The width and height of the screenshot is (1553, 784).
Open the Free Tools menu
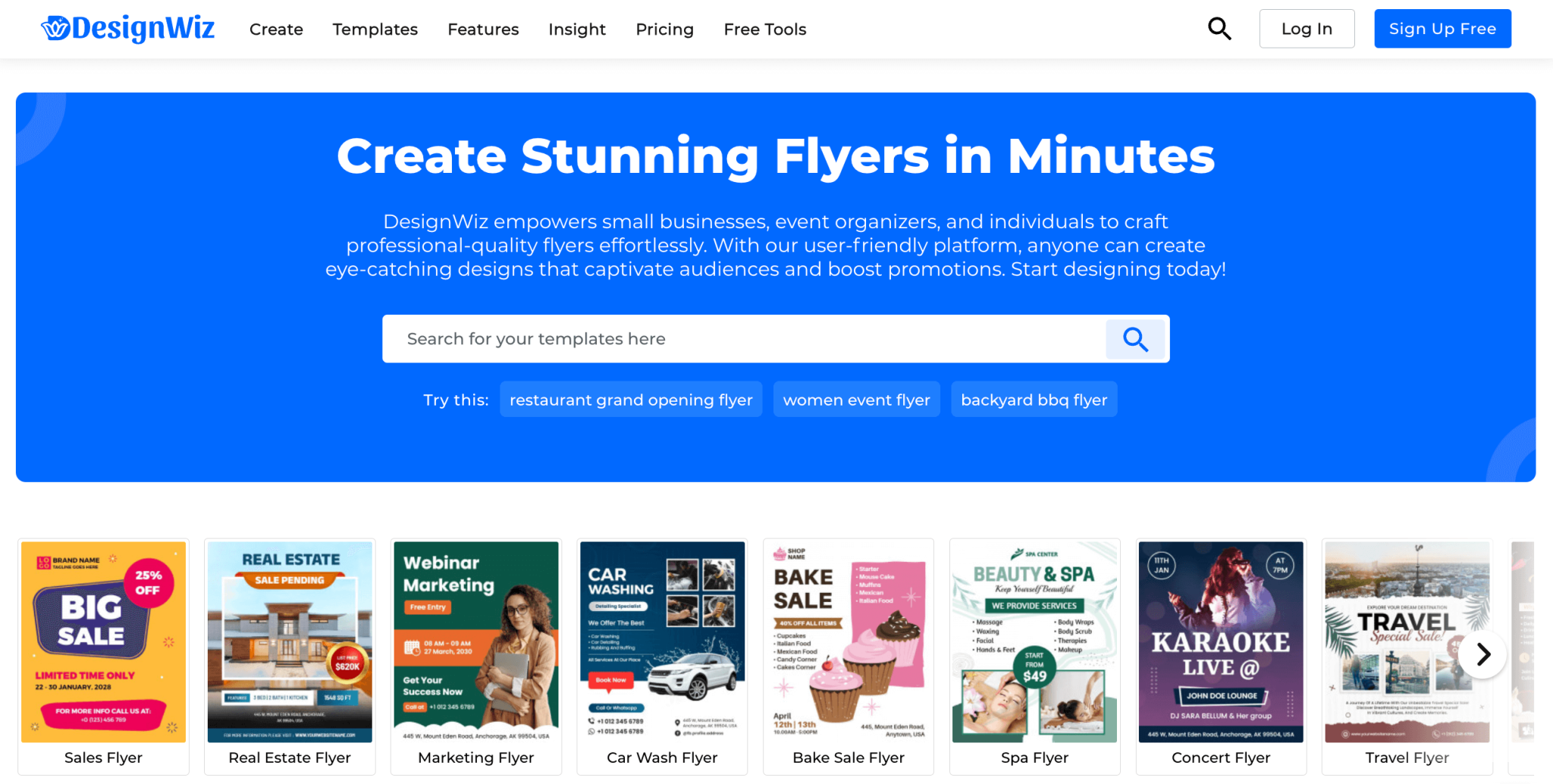764,30
